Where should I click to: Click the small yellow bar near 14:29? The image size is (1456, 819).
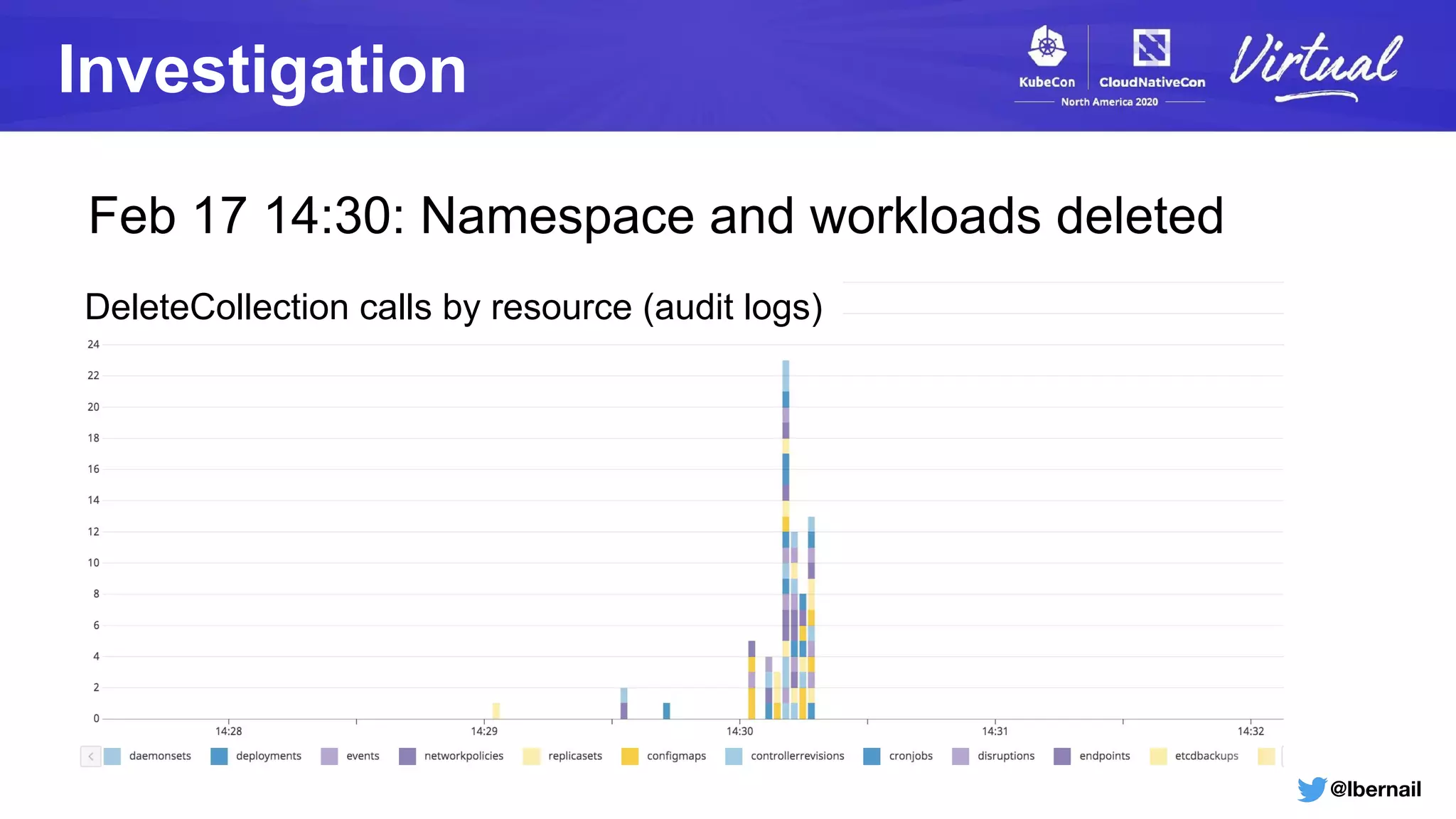click(496, 711)
